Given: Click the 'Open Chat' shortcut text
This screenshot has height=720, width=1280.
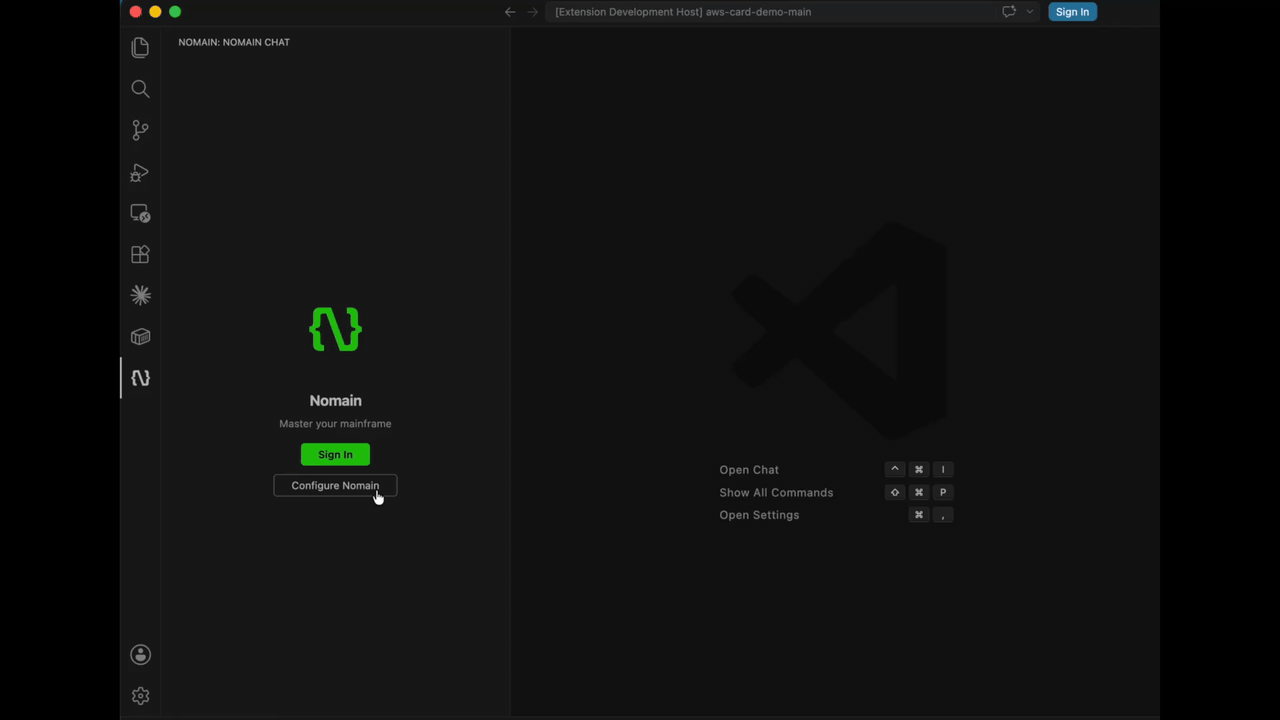Looking at the screenshot, I should (x=749, y=470).
